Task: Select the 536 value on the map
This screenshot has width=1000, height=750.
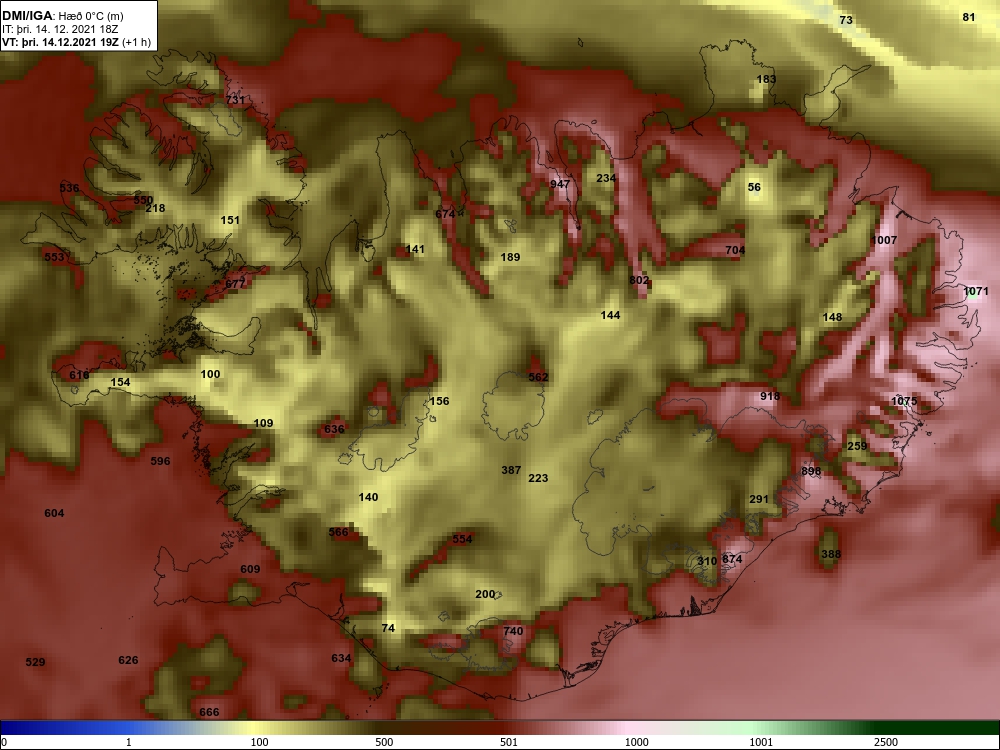Action: (70, 188)
